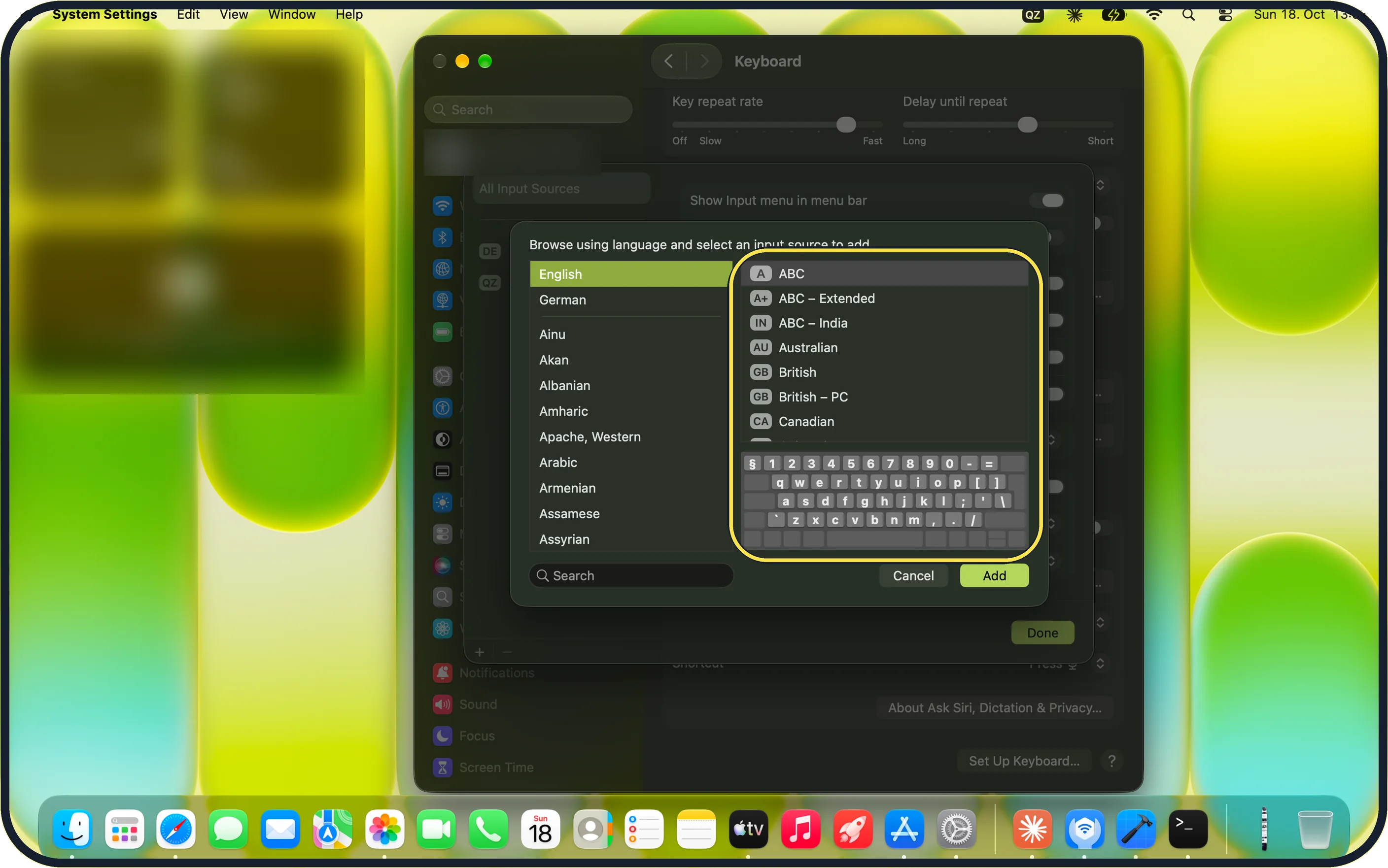The width and height of the screenshot is (1388, 868).
Task: Open Finder from the Dock
Action: coord(72,829)
